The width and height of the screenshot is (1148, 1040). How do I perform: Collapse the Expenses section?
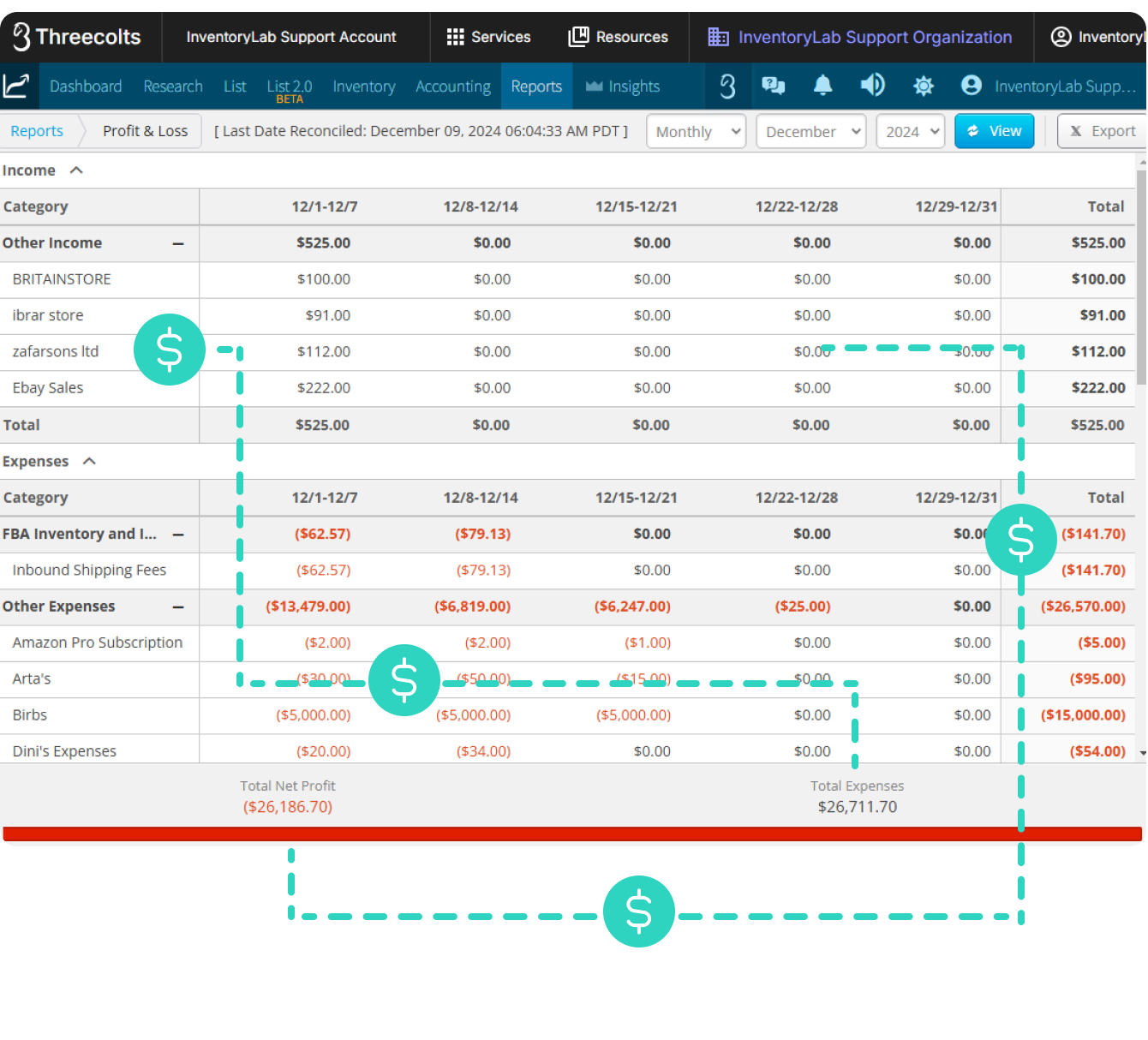[89, 461]
